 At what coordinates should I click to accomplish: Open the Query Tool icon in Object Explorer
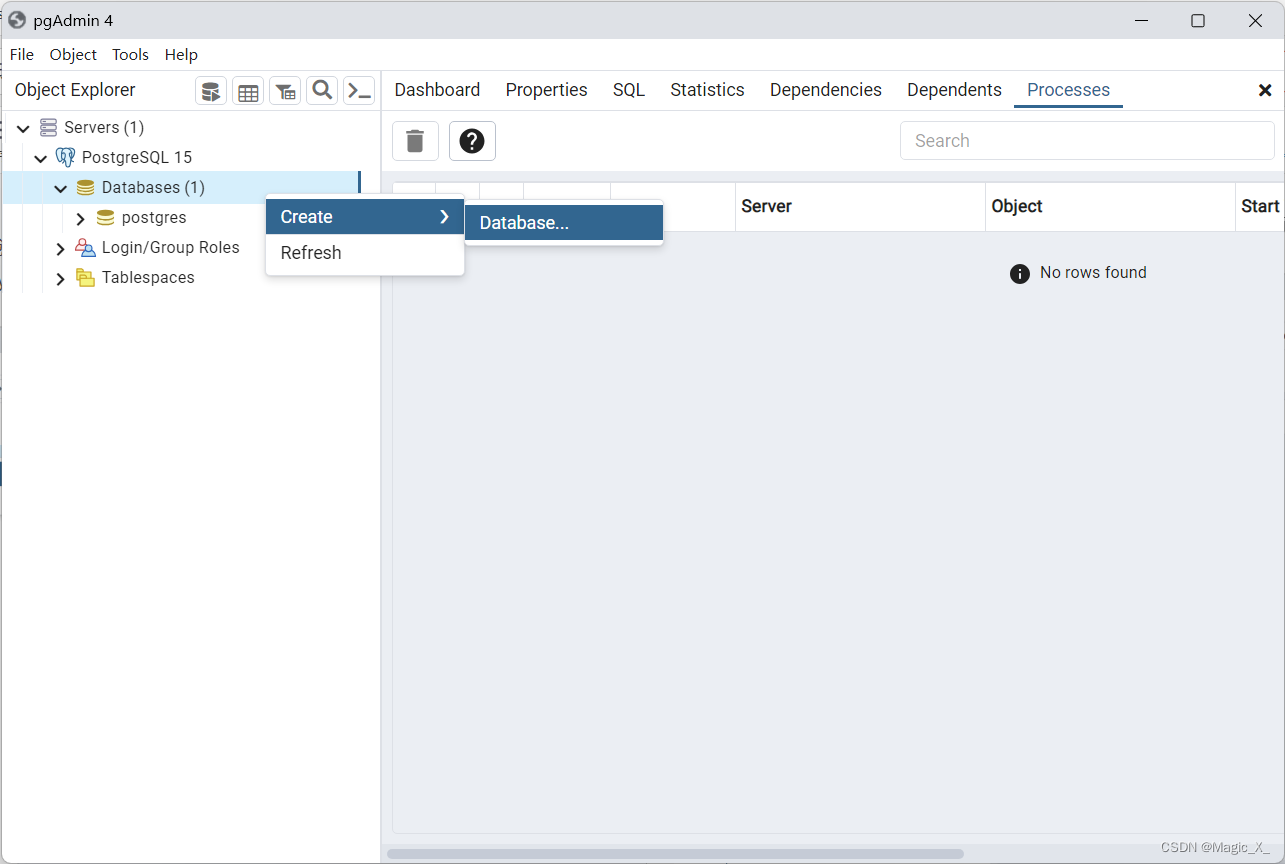click(x=211, y=91)
